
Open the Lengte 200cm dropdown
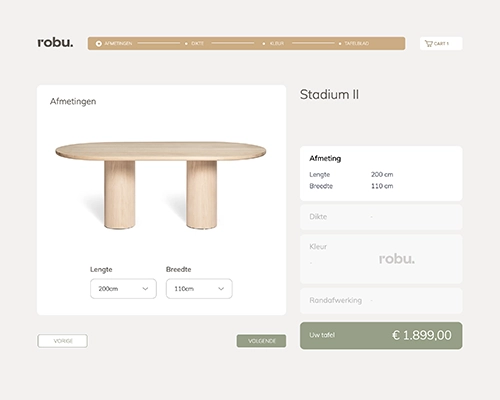tap(123, 289)
